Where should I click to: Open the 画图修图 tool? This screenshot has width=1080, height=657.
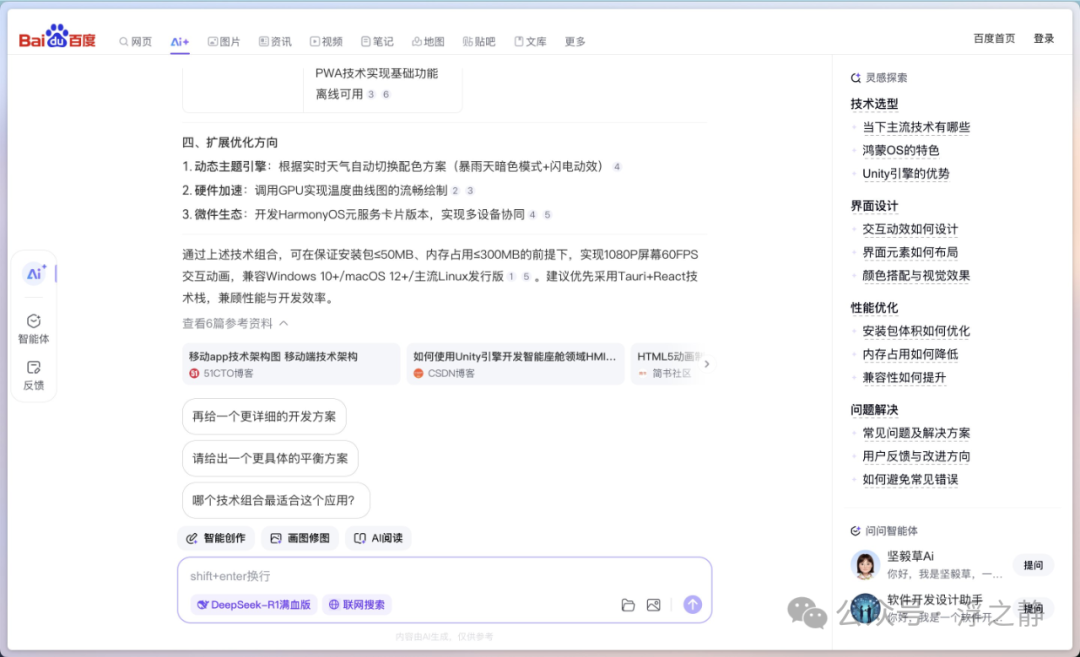pos(300,538)
